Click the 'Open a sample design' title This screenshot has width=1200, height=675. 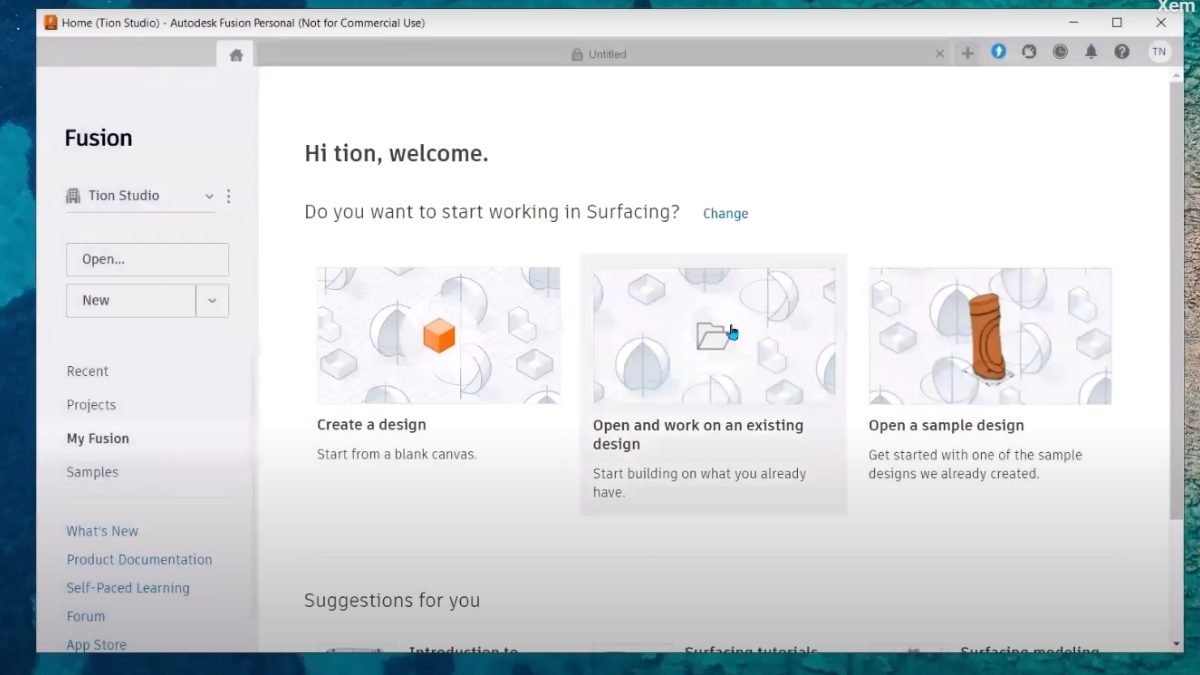[946, 425]
